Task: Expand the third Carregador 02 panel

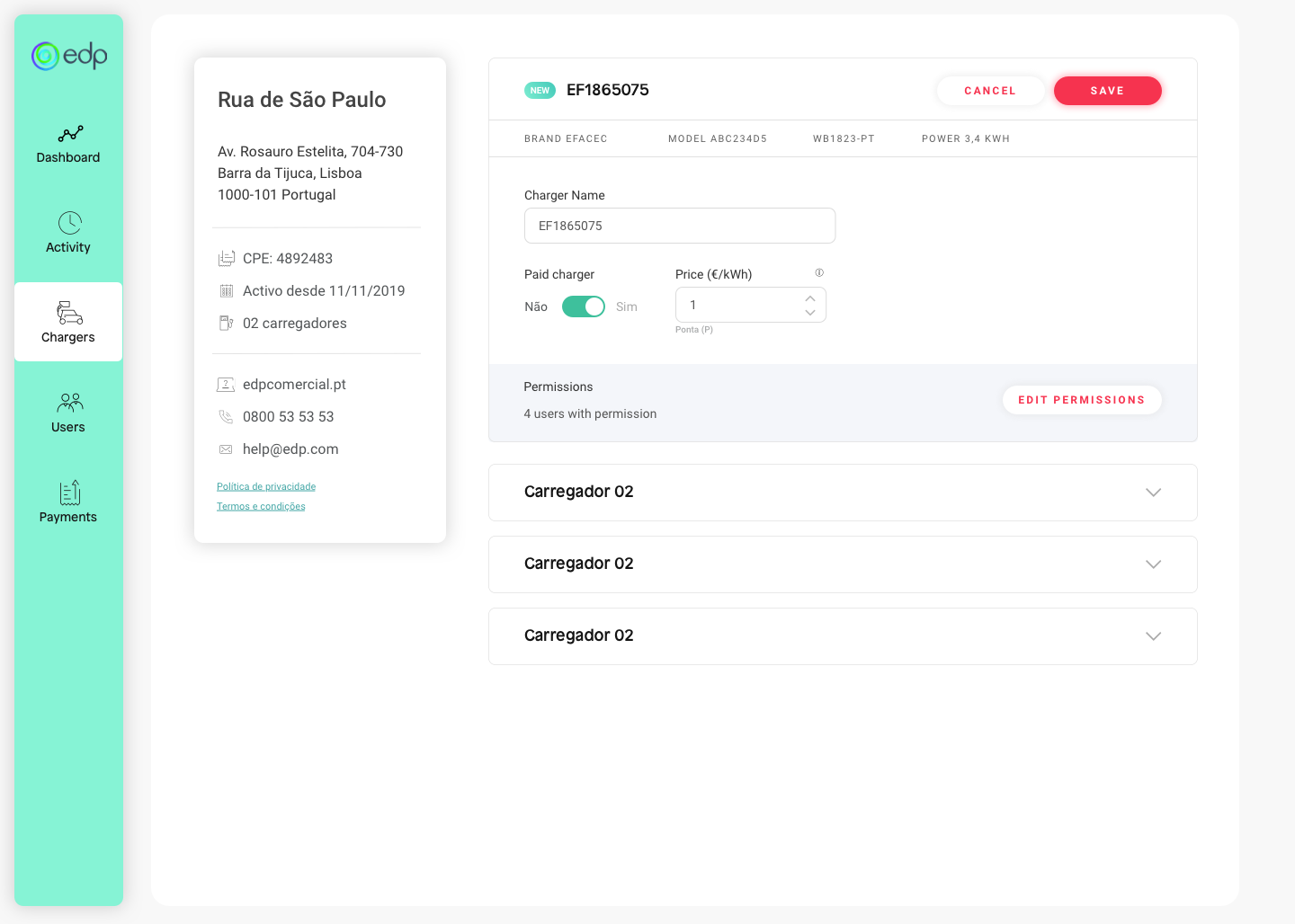Action: tap(843, 636)
